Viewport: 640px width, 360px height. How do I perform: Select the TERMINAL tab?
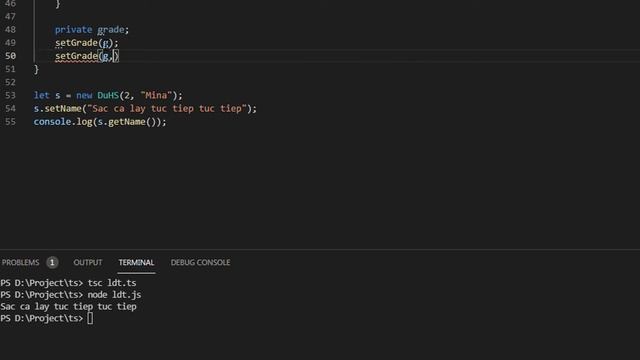click(136, 262)
